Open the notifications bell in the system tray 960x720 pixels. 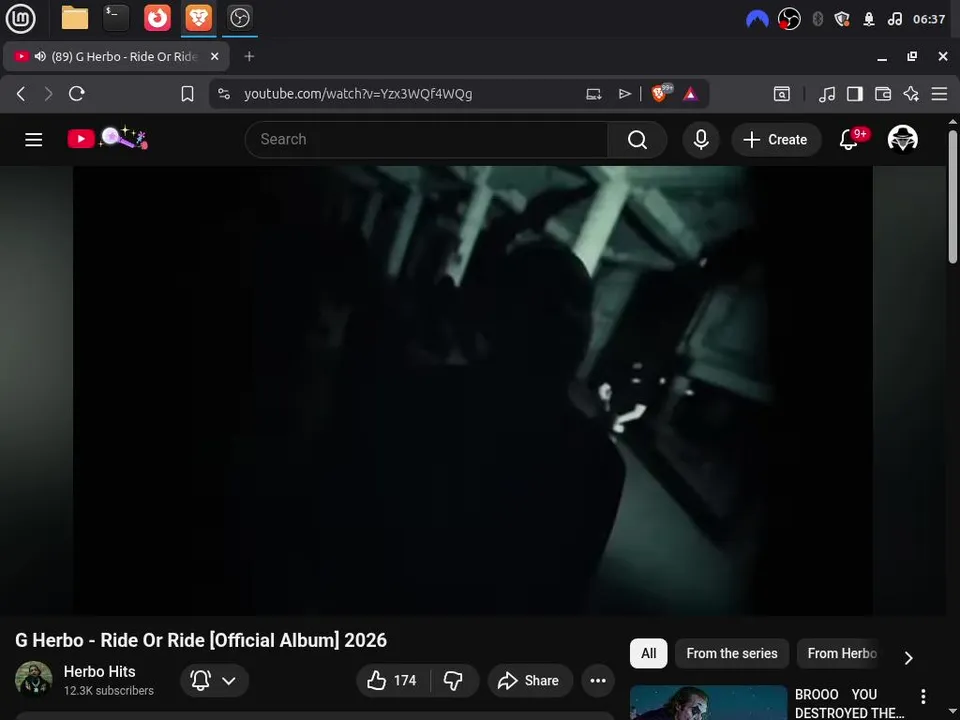(869, 19)
